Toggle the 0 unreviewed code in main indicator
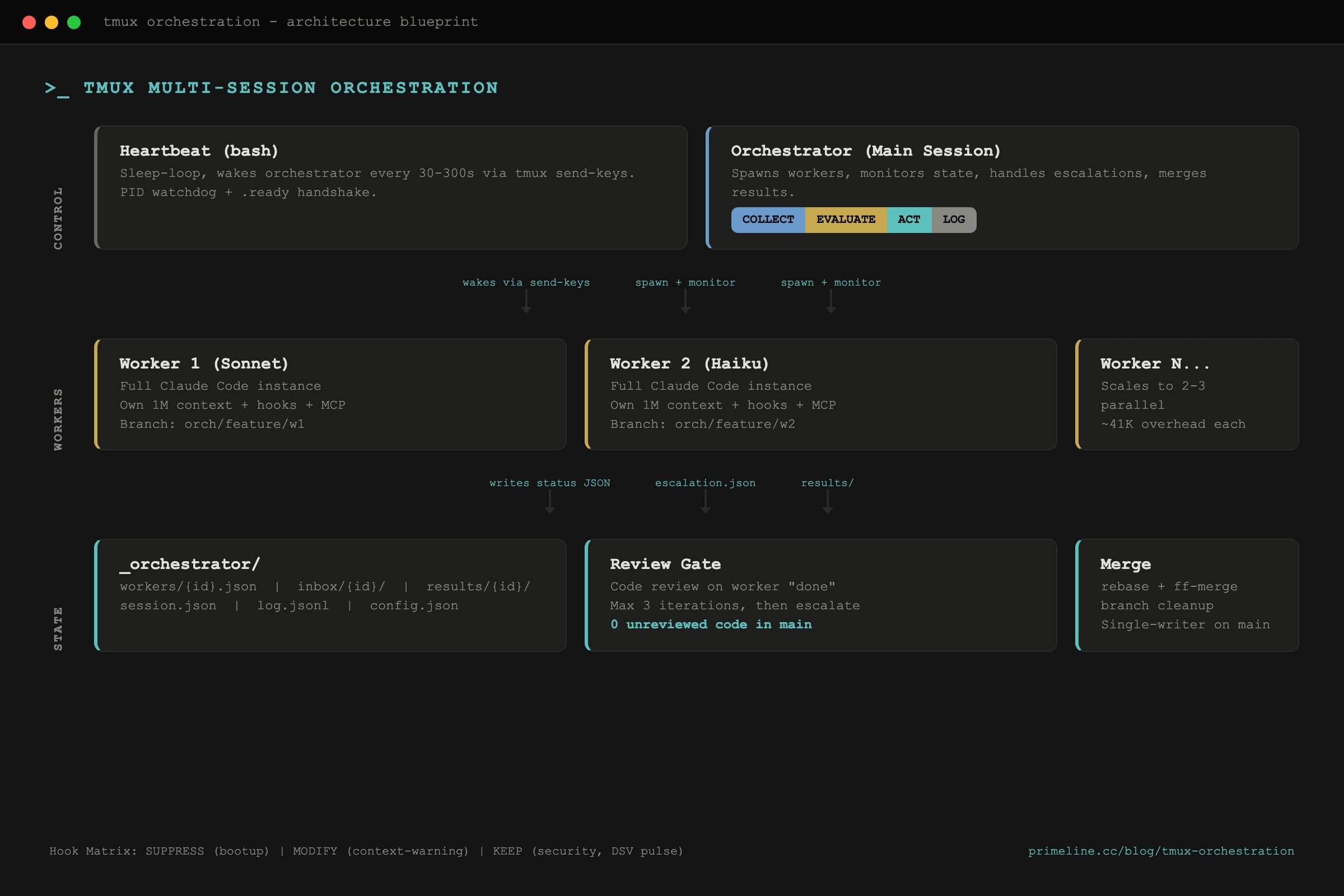The width and height of the screenshot is (1344, 896). click(711, 624)
